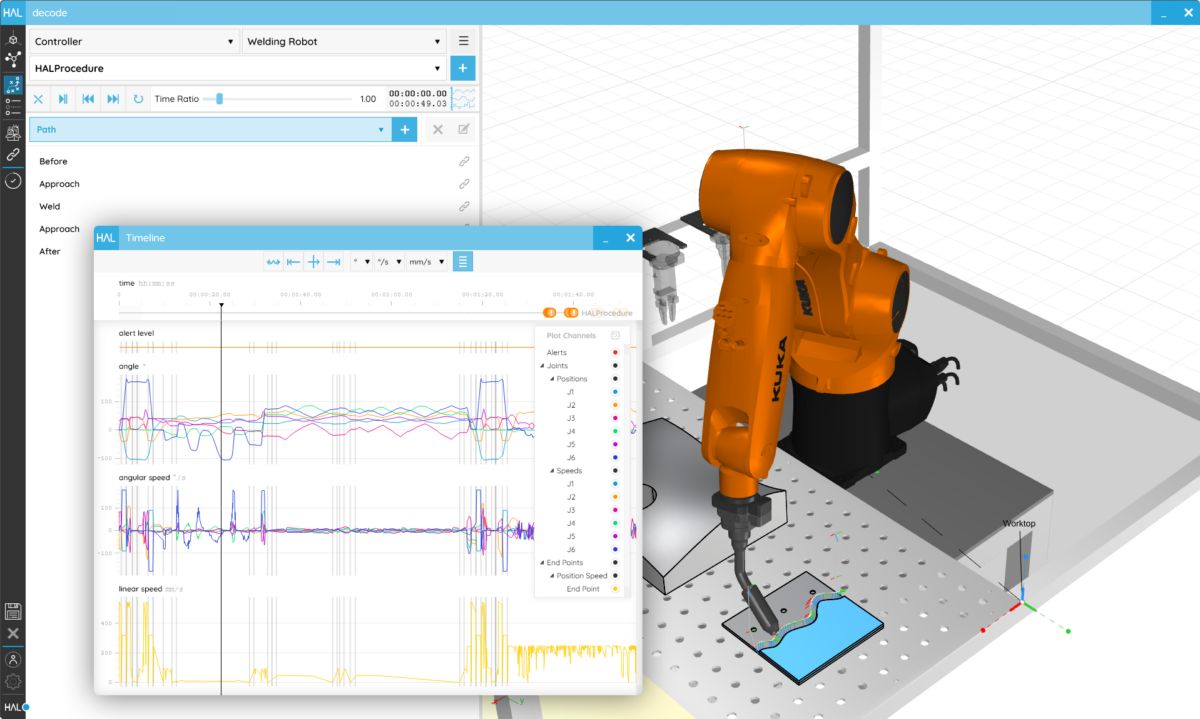Click the save disk icon near the sidebar bottom
Screen dimensions: 1200x719
click(13, 611)
